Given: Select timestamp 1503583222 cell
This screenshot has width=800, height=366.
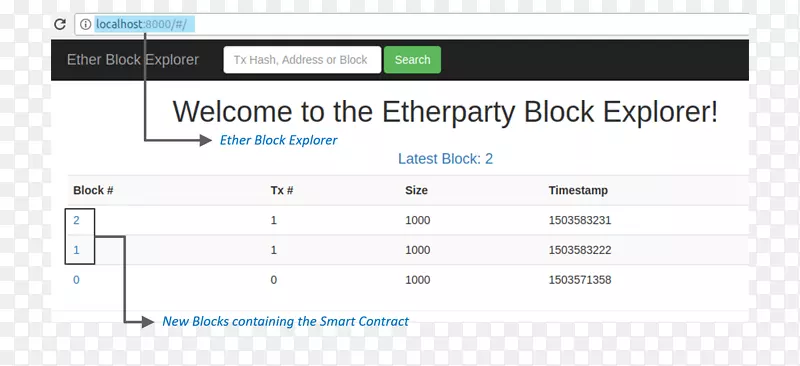Looking at the screenshot, I should tap(580, 250).
